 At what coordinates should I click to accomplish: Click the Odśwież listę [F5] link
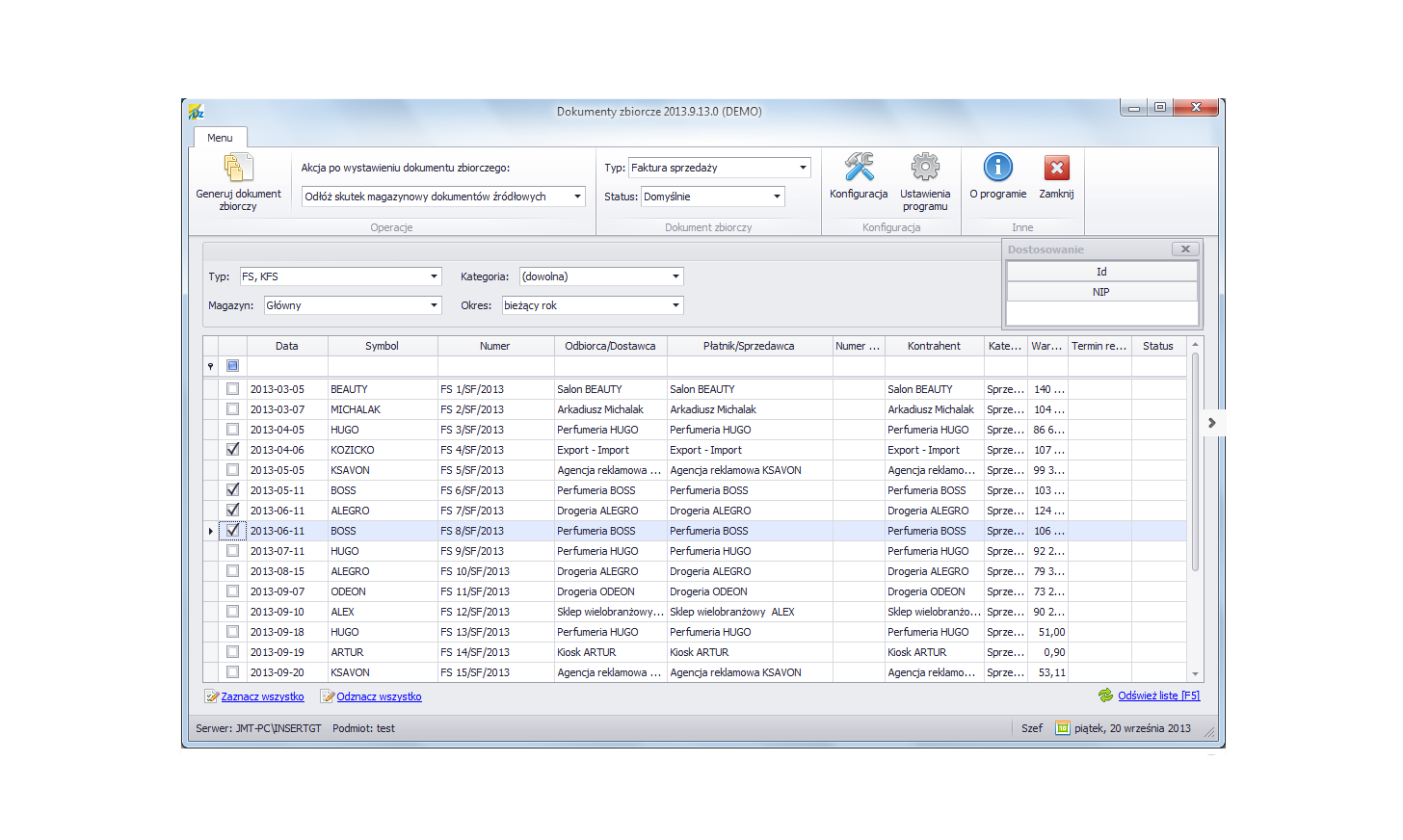coord(1158,696)
